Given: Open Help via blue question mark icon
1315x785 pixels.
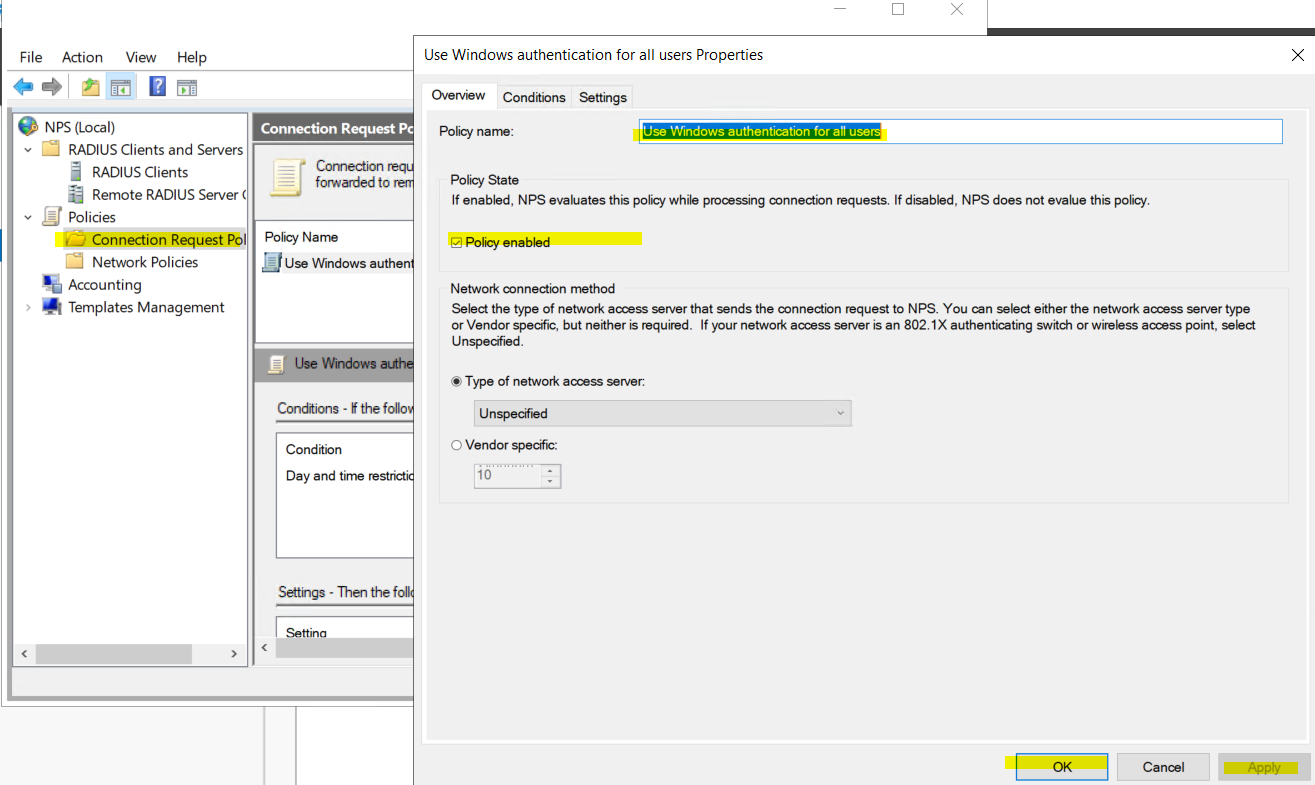Looking at the screenshot, I should click(x=157, y=87).
